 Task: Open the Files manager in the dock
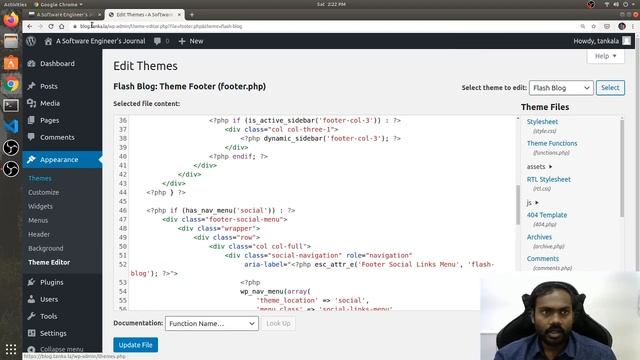coord(11,41)
